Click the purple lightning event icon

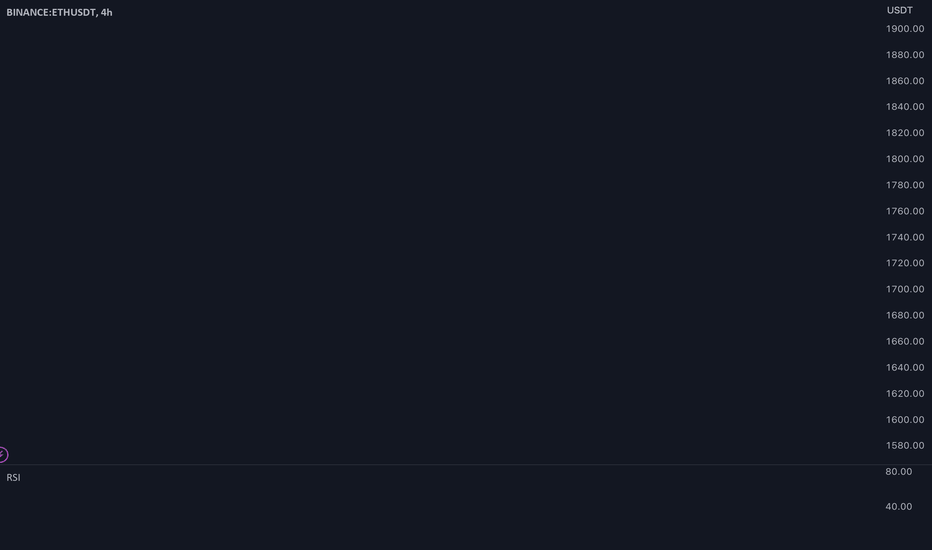[3, 455]
